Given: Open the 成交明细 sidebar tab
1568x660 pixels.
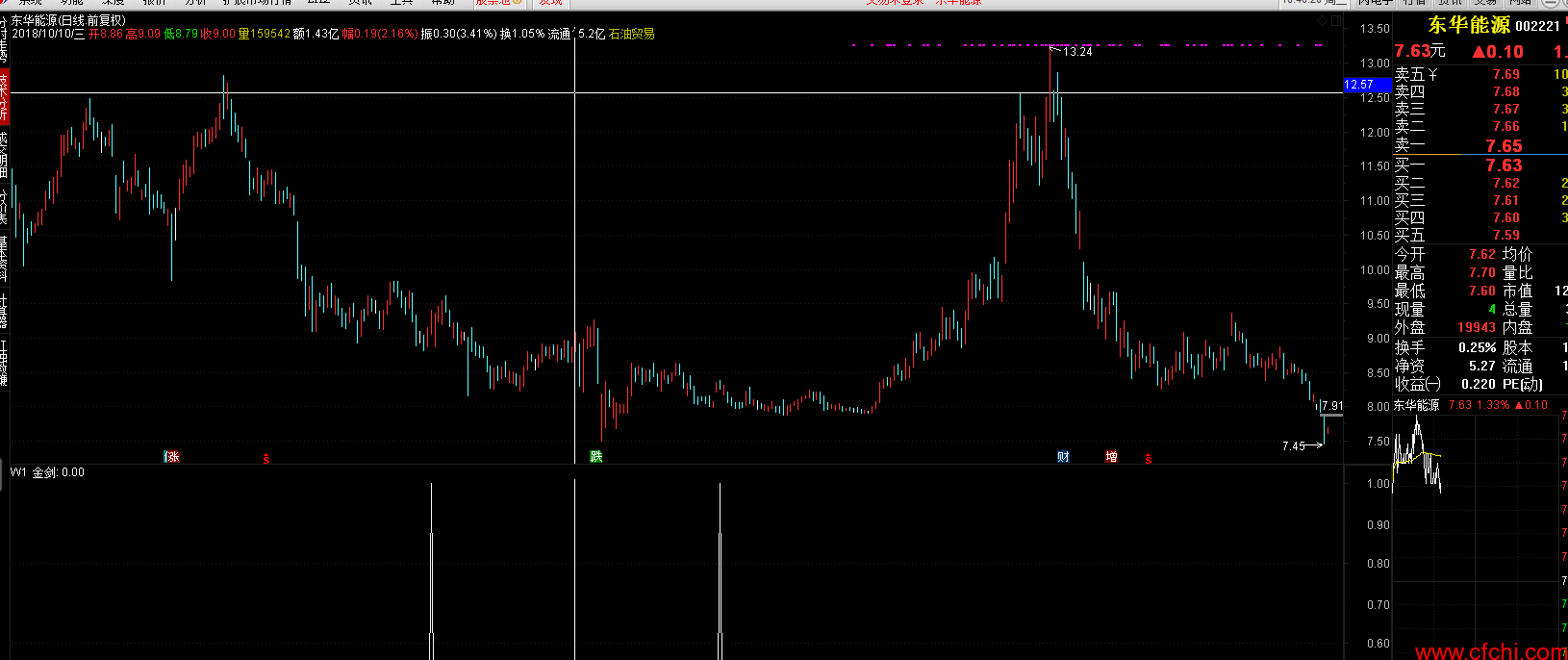Looking at the screenshot, I should (4, 154).
